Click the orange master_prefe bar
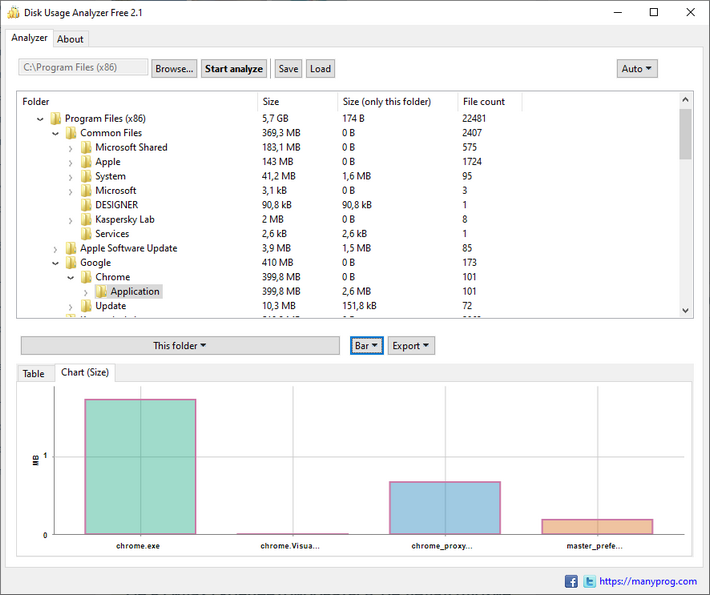 tap(597, 527)
